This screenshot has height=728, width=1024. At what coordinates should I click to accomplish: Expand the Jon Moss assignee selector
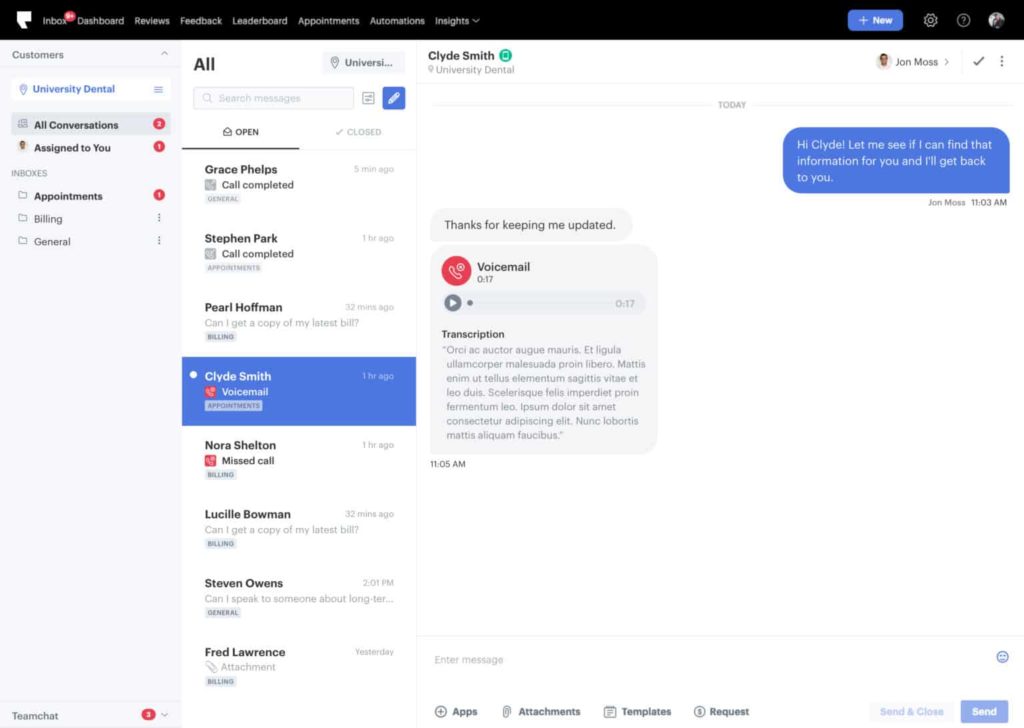(912, 62)
